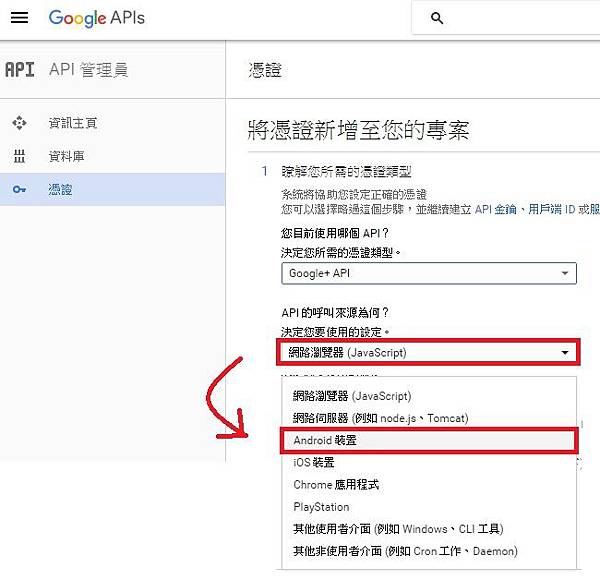Select 網路伺服器 (node.js, Tomcat) option
Image resolution: width=600 pixels, height=580 pixels.
(x=429, y=418)
